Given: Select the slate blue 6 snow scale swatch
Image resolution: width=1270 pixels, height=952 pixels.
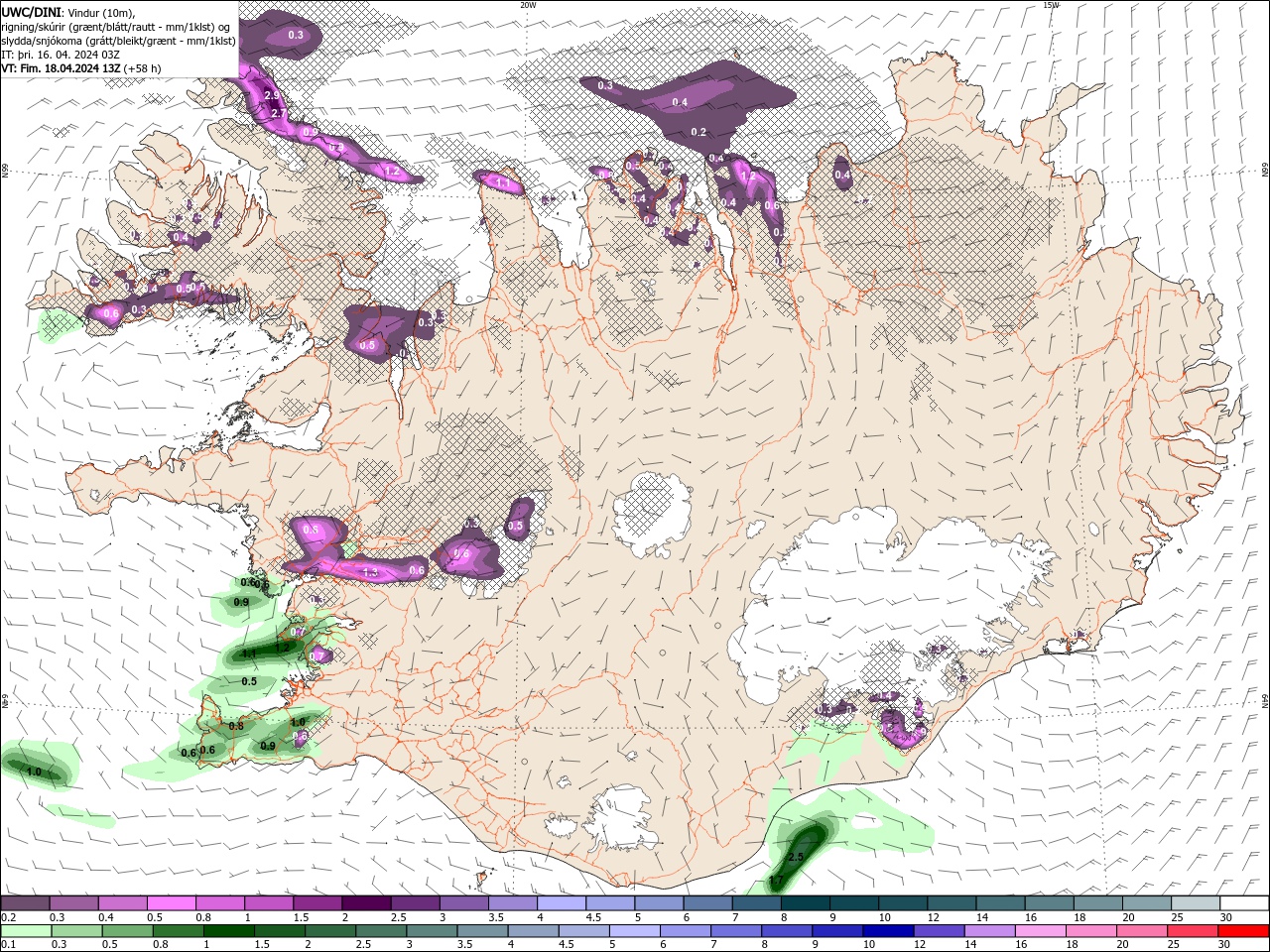Looking at the screenshot, I should [x=707, y=903].
